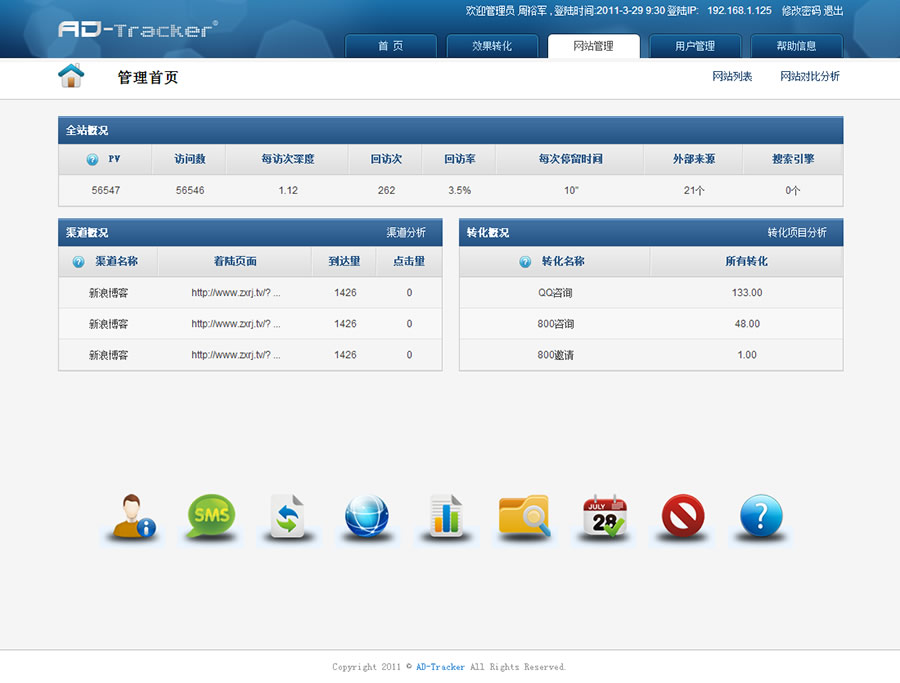This screenshot has width=900, height=683.
Task: Click the 每次停留时间 column header
Action: pos(571,159)
